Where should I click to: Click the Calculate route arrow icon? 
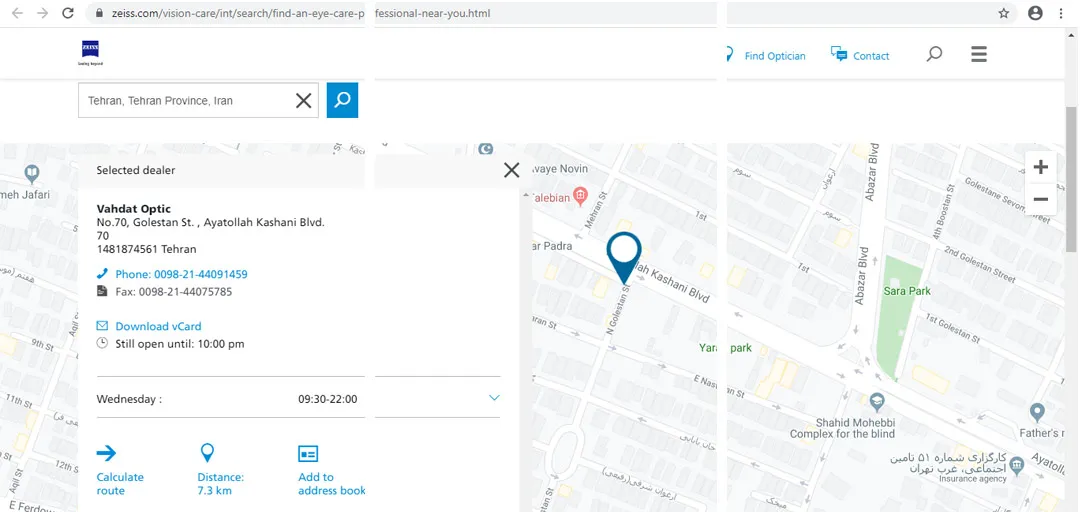pyautogui.click(x=106, y=453)
